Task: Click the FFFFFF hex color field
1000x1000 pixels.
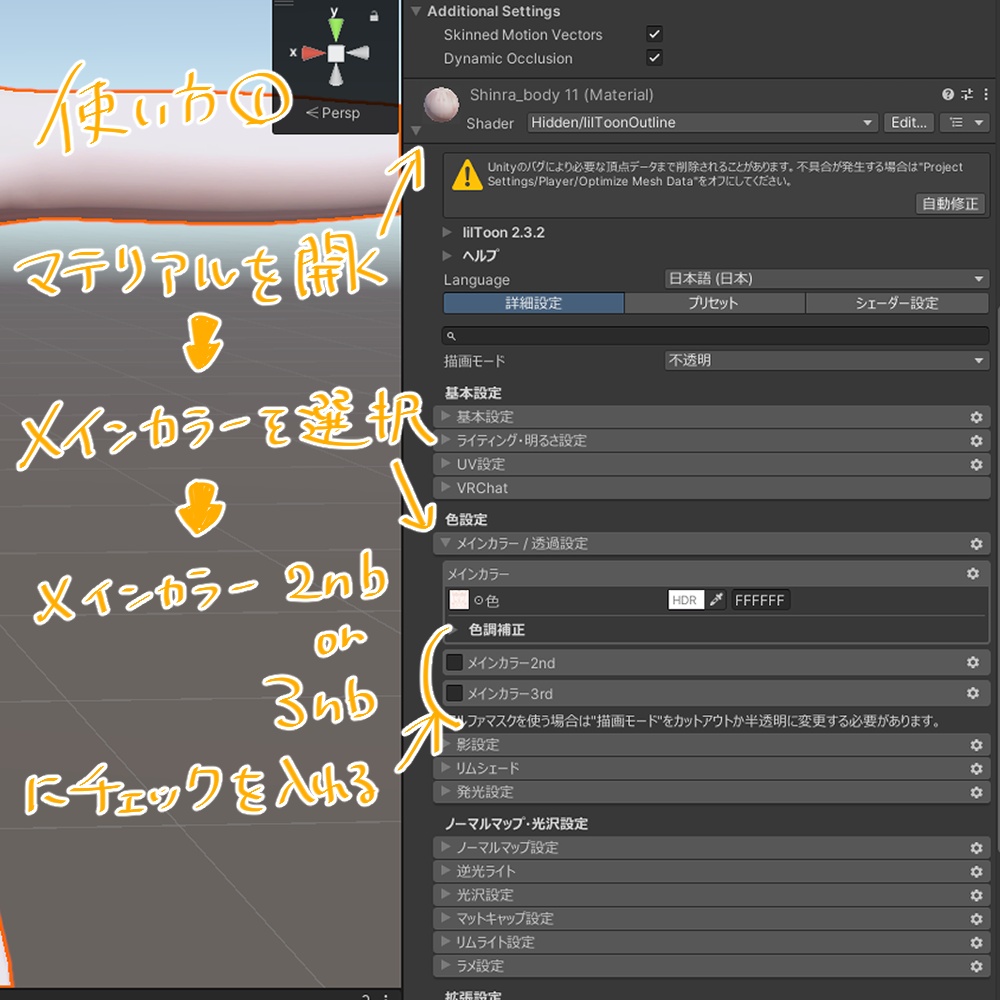Action: (760, 599)
